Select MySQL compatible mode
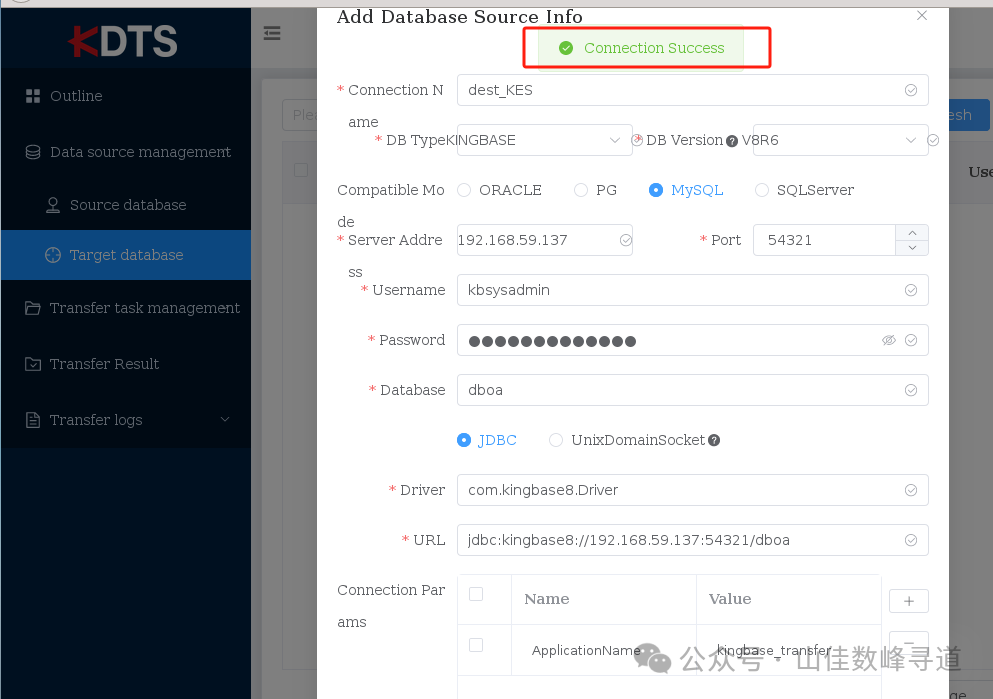Viewport: 993px width, 699px height. point(686,190)
